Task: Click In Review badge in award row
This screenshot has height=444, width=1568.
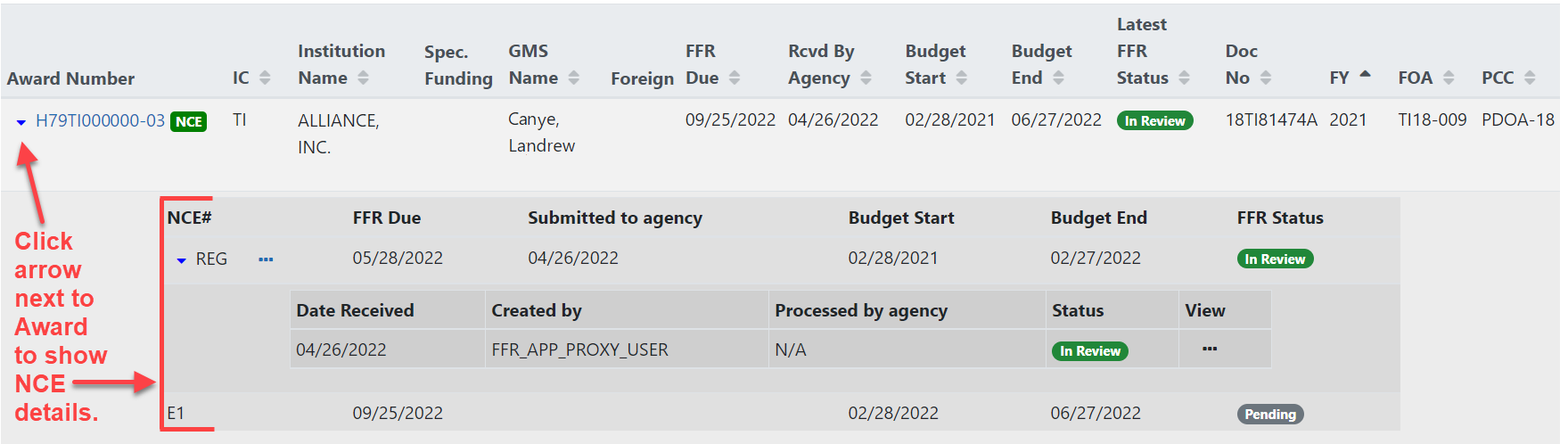Action: point(1154,121)
